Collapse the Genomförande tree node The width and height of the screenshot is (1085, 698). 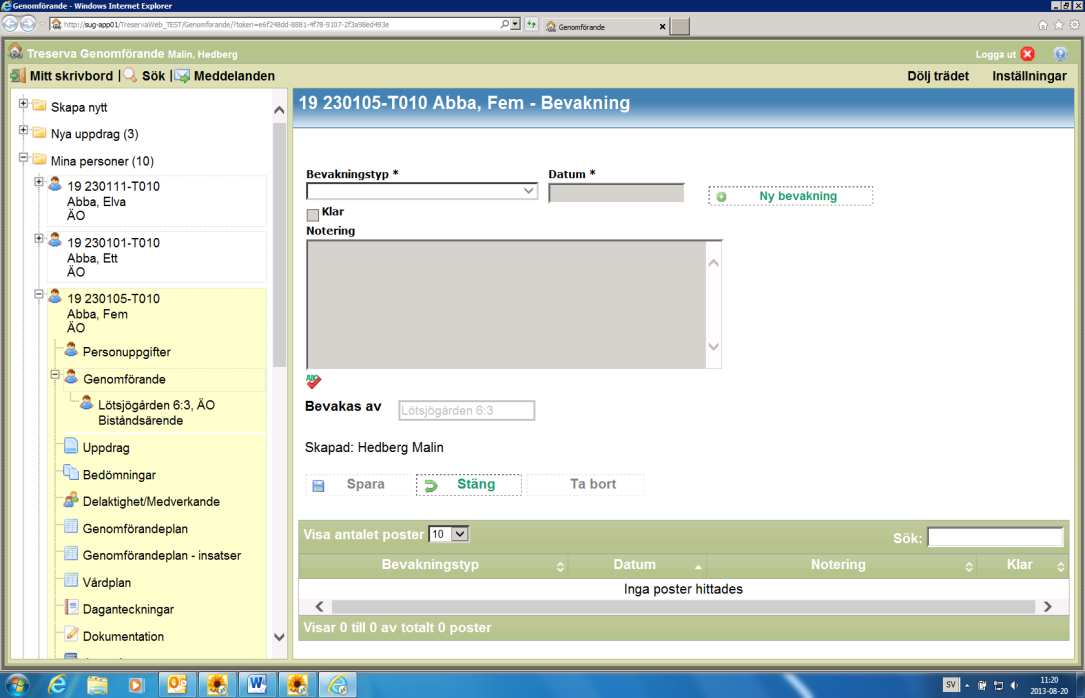[55, 375]
